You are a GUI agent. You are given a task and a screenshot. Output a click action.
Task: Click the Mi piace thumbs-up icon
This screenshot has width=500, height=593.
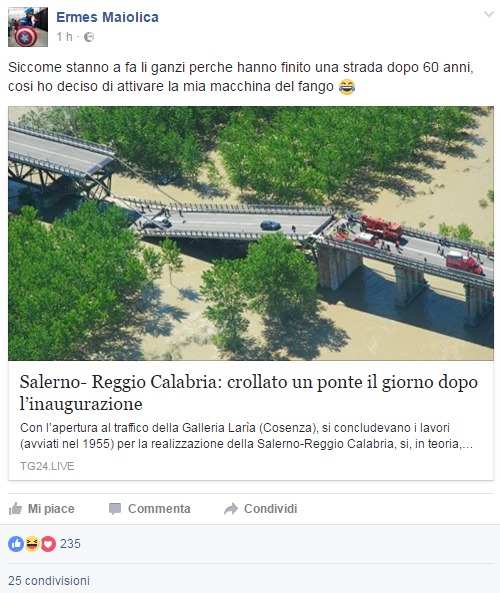16,508
